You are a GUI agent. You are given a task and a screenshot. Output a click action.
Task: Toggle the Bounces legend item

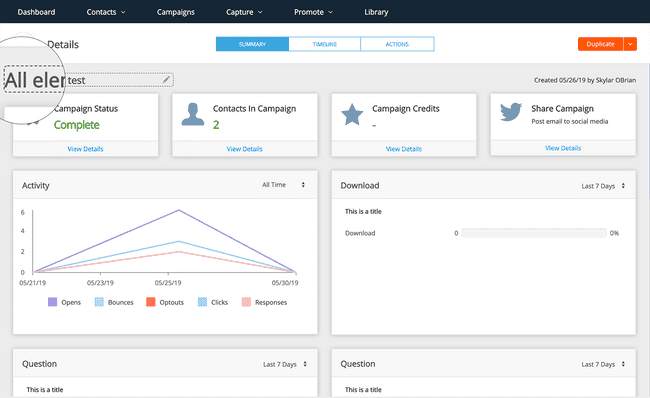pyautogui.click(x=114, y=302)
